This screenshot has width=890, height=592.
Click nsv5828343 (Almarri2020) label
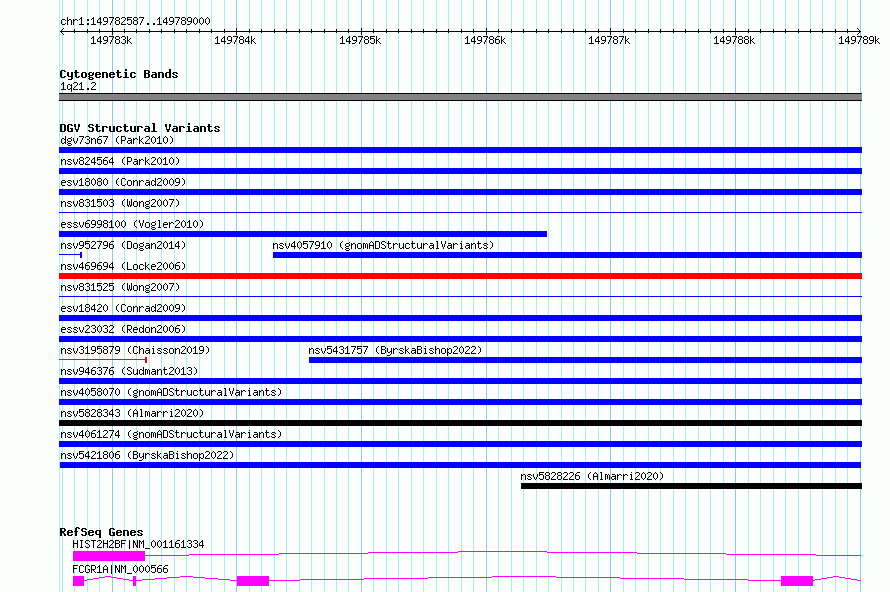132,413
